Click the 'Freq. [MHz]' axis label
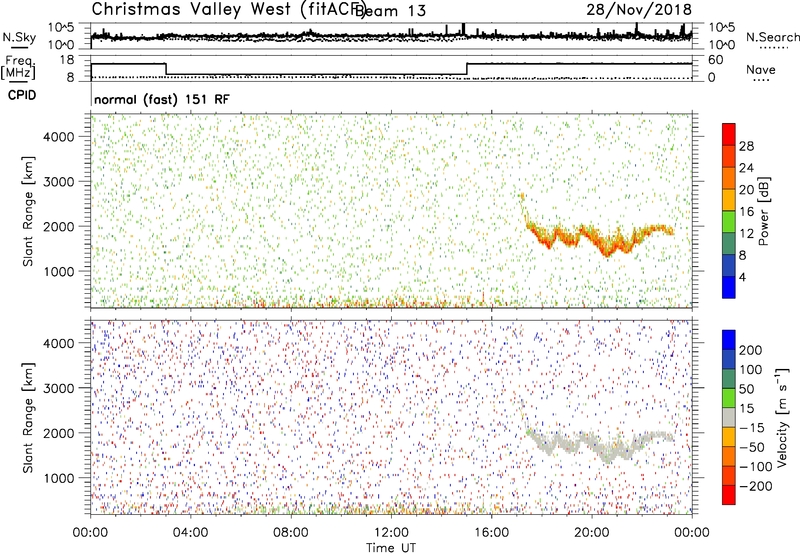 (18, 67)
